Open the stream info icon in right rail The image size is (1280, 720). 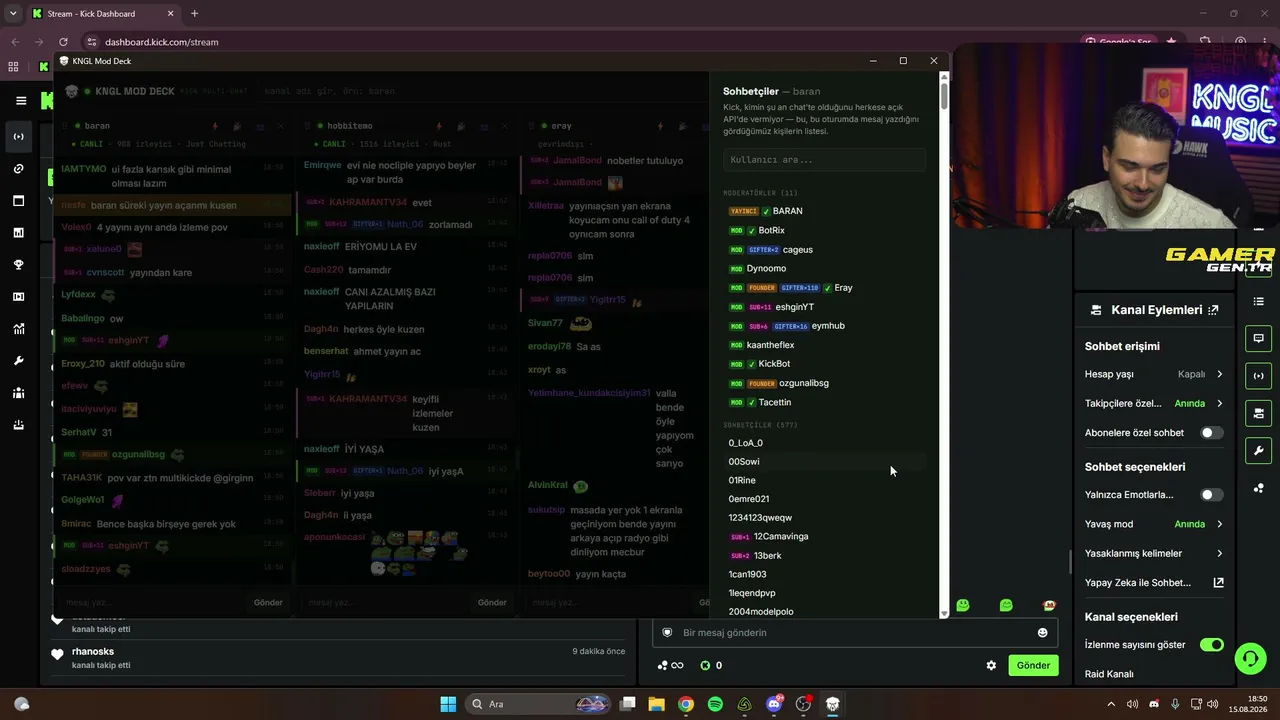(x=1258, y=375)
